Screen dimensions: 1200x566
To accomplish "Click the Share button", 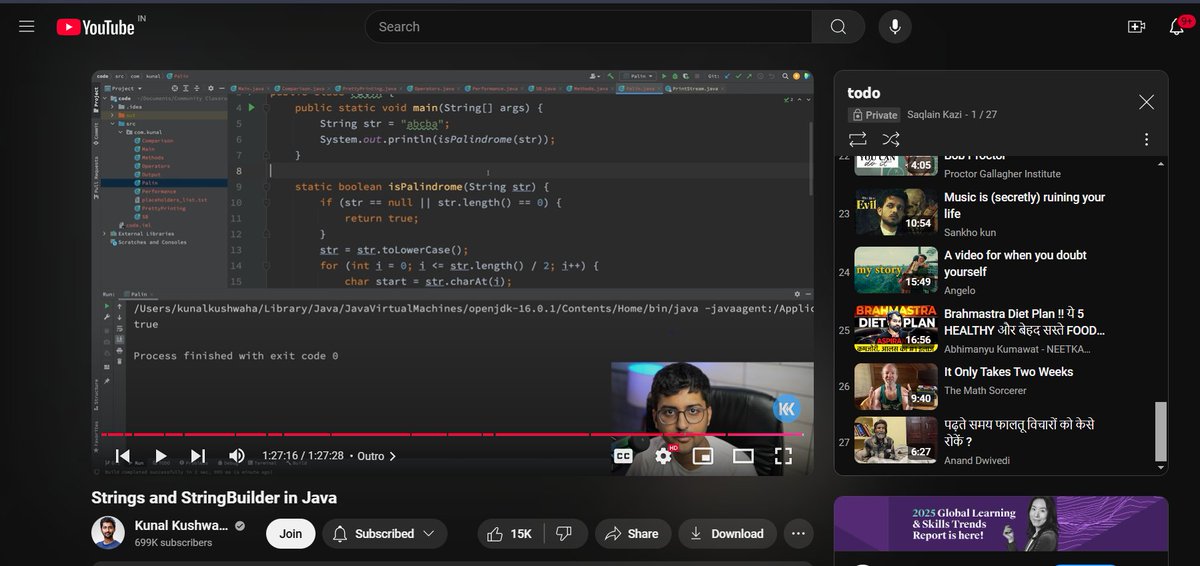I will point(632,533).
